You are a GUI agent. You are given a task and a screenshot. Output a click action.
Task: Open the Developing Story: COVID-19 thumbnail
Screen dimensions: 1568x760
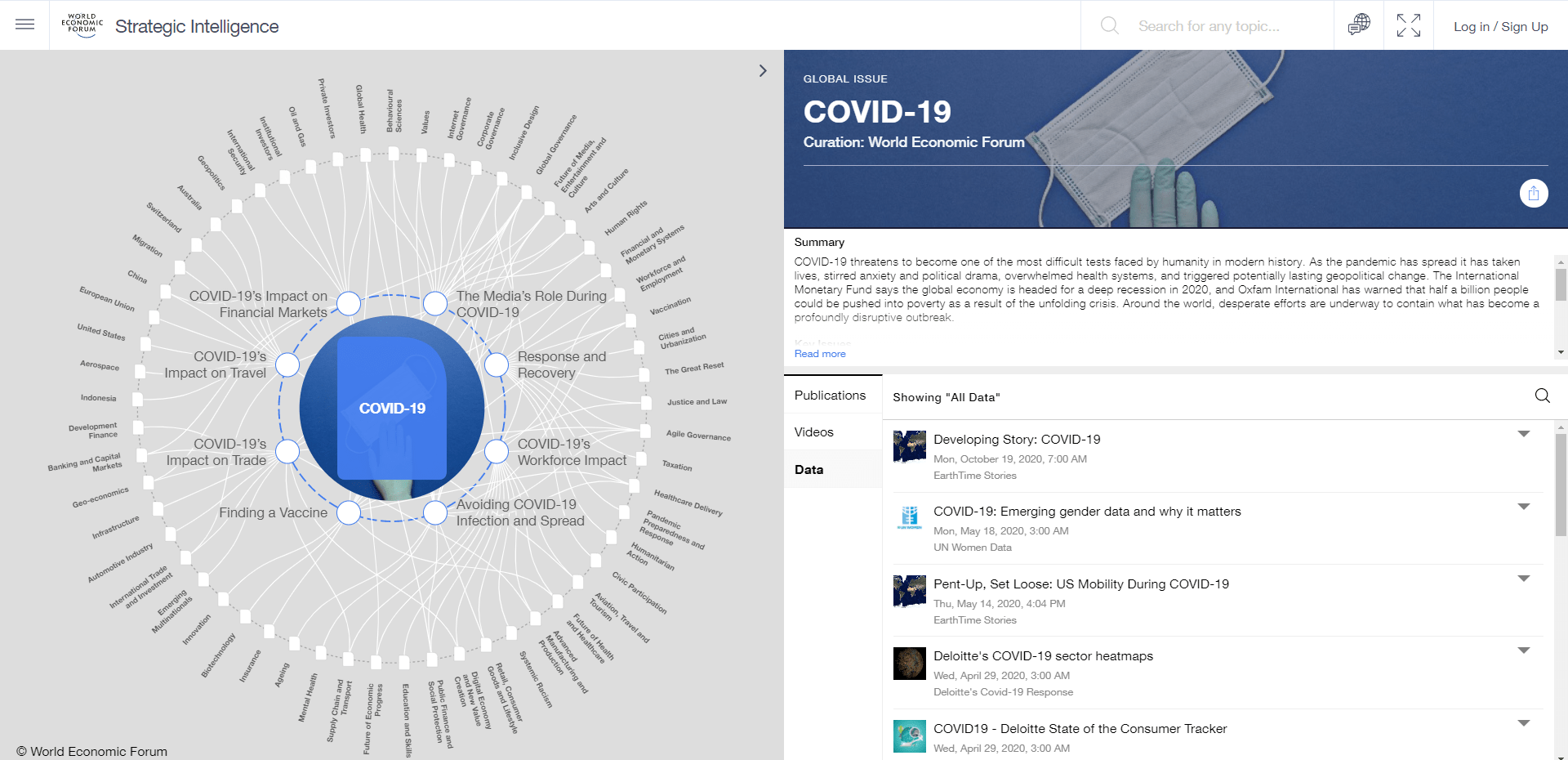pyautogui.click(x=909, y=446)
